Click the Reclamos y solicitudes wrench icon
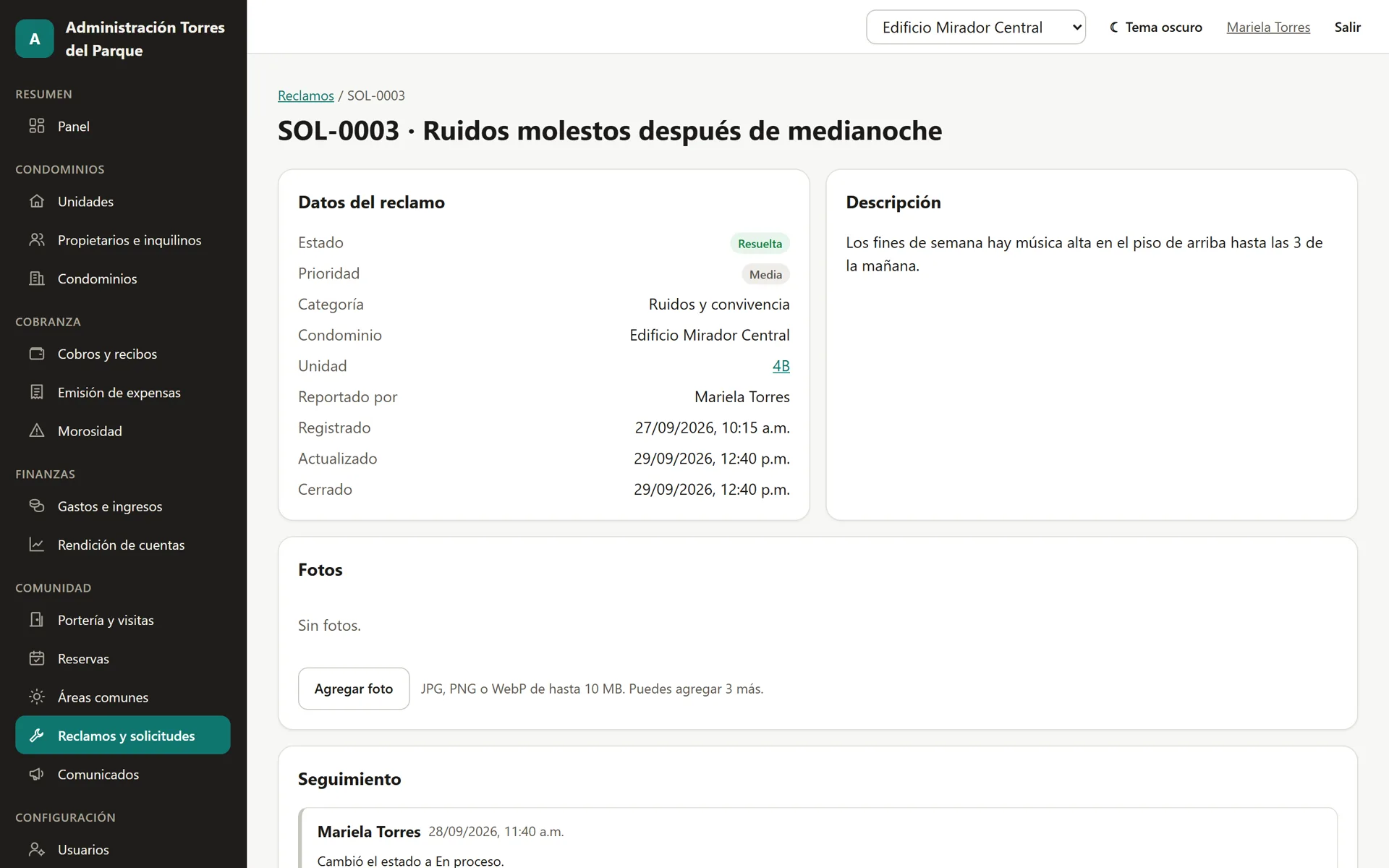Image resolution: width=1389 pixels, height=868 pixels. point(37,736)
